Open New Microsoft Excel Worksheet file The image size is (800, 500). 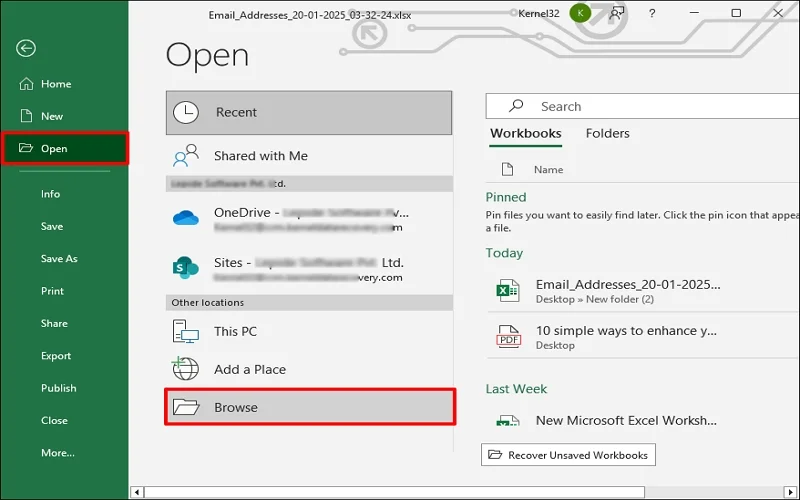click(643, 420)
